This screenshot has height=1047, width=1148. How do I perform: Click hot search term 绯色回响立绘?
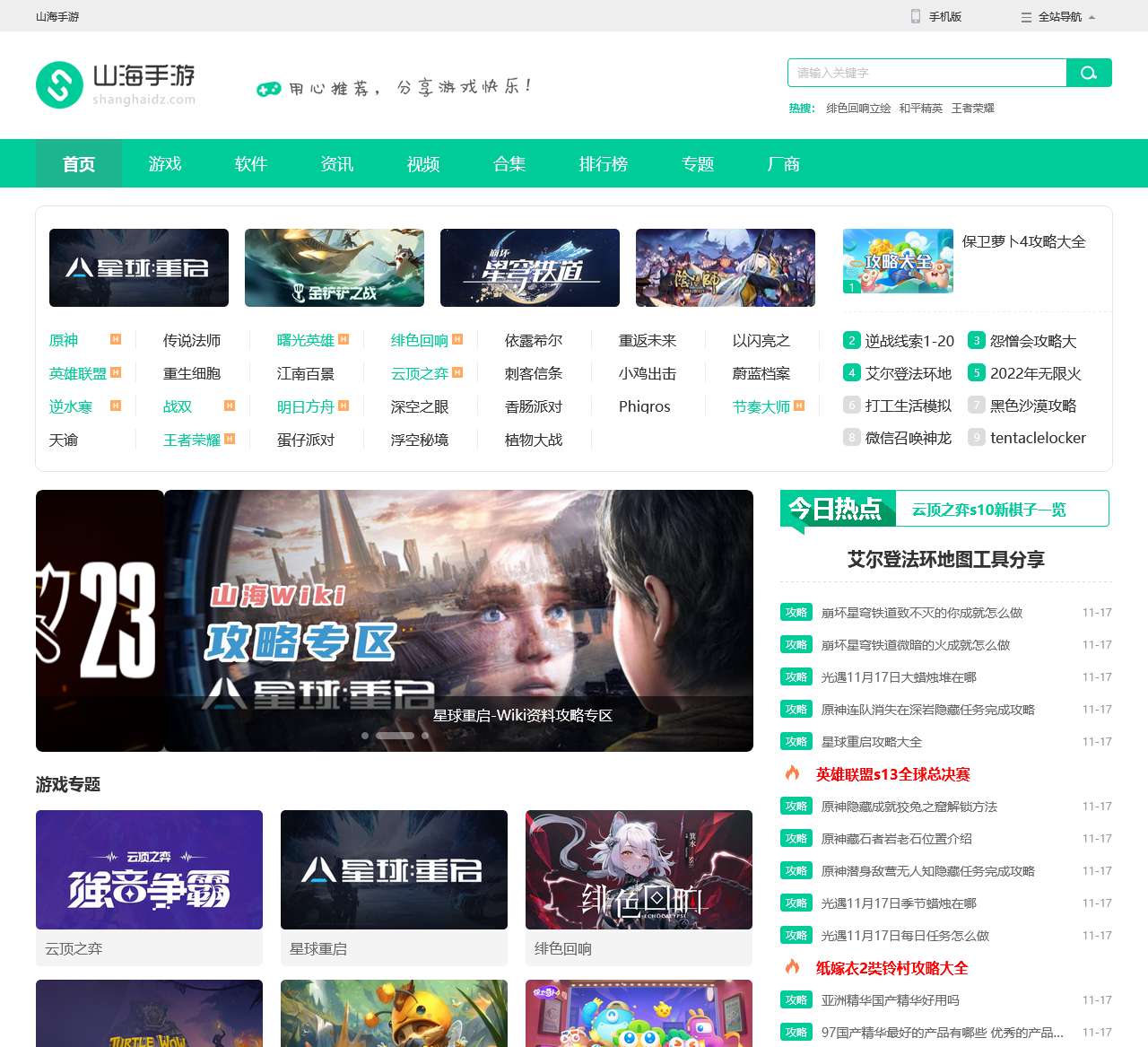[x=858, y=108]
